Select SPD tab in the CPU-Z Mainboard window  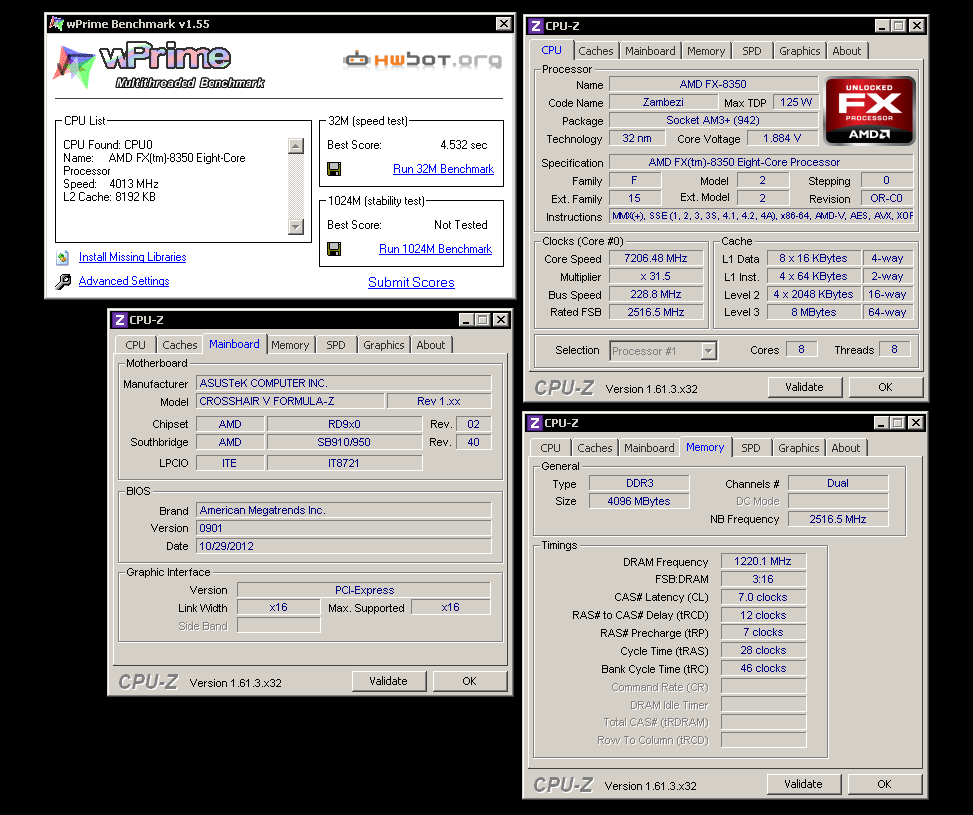(336, 345)
